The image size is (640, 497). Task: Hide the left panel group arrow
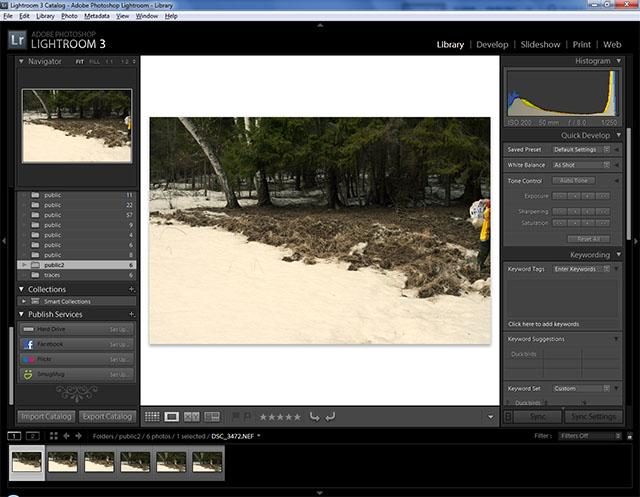[4, 241]
